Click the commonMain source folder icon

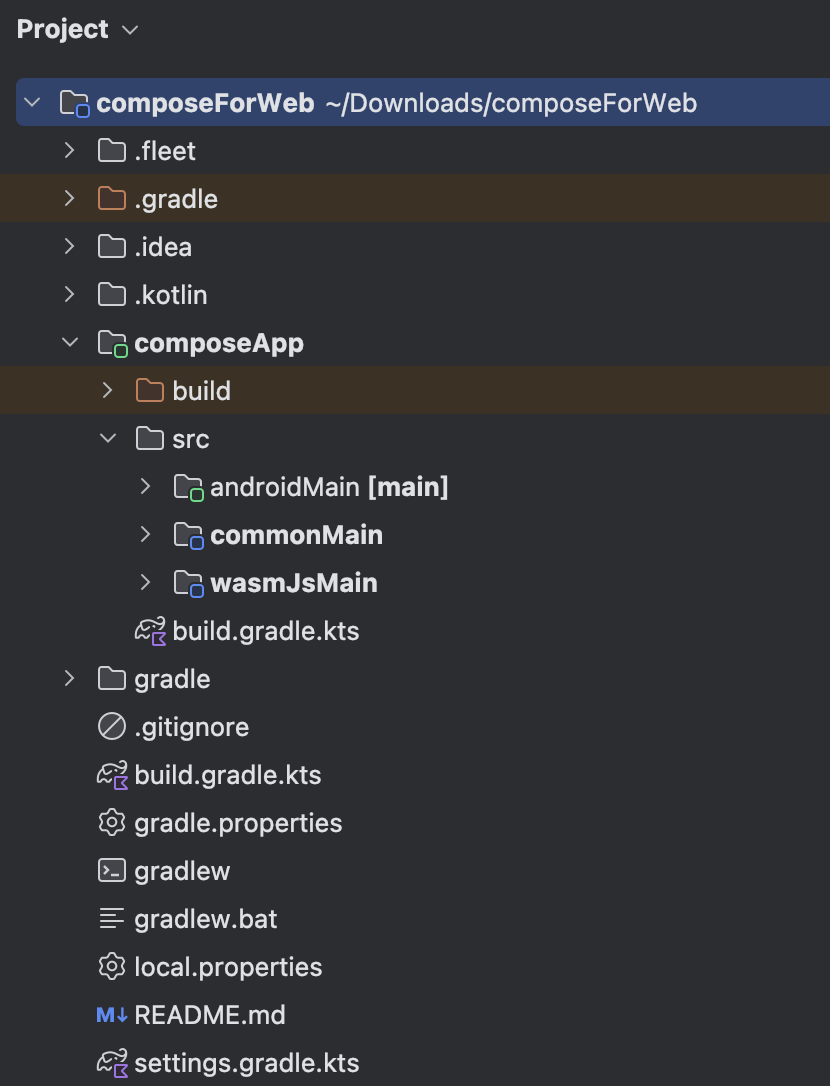pos(188,535)
